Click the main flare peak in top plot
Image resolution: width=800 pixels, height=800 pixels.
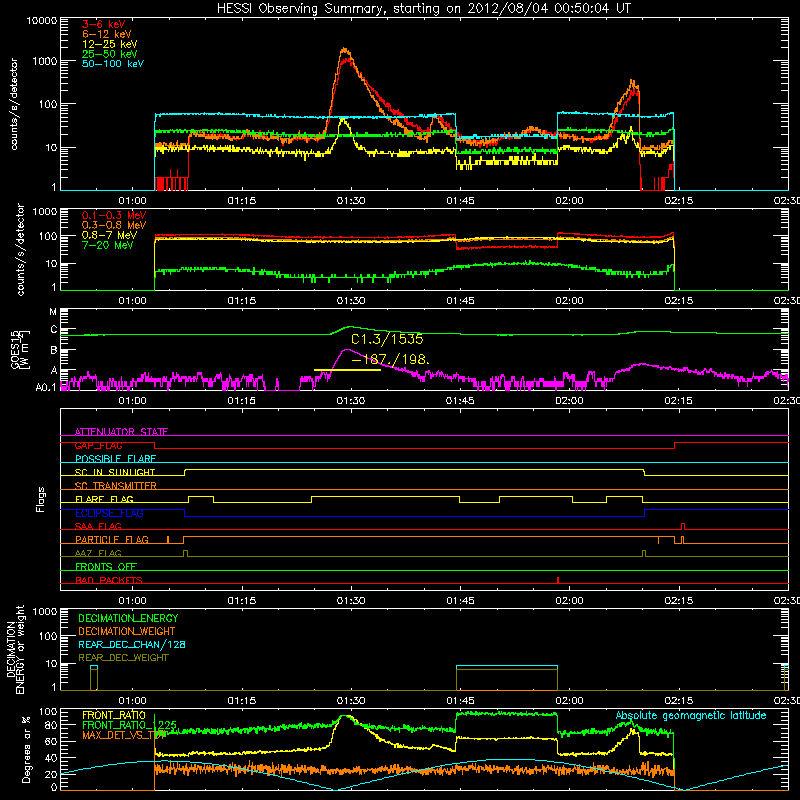tap(345, 50)
